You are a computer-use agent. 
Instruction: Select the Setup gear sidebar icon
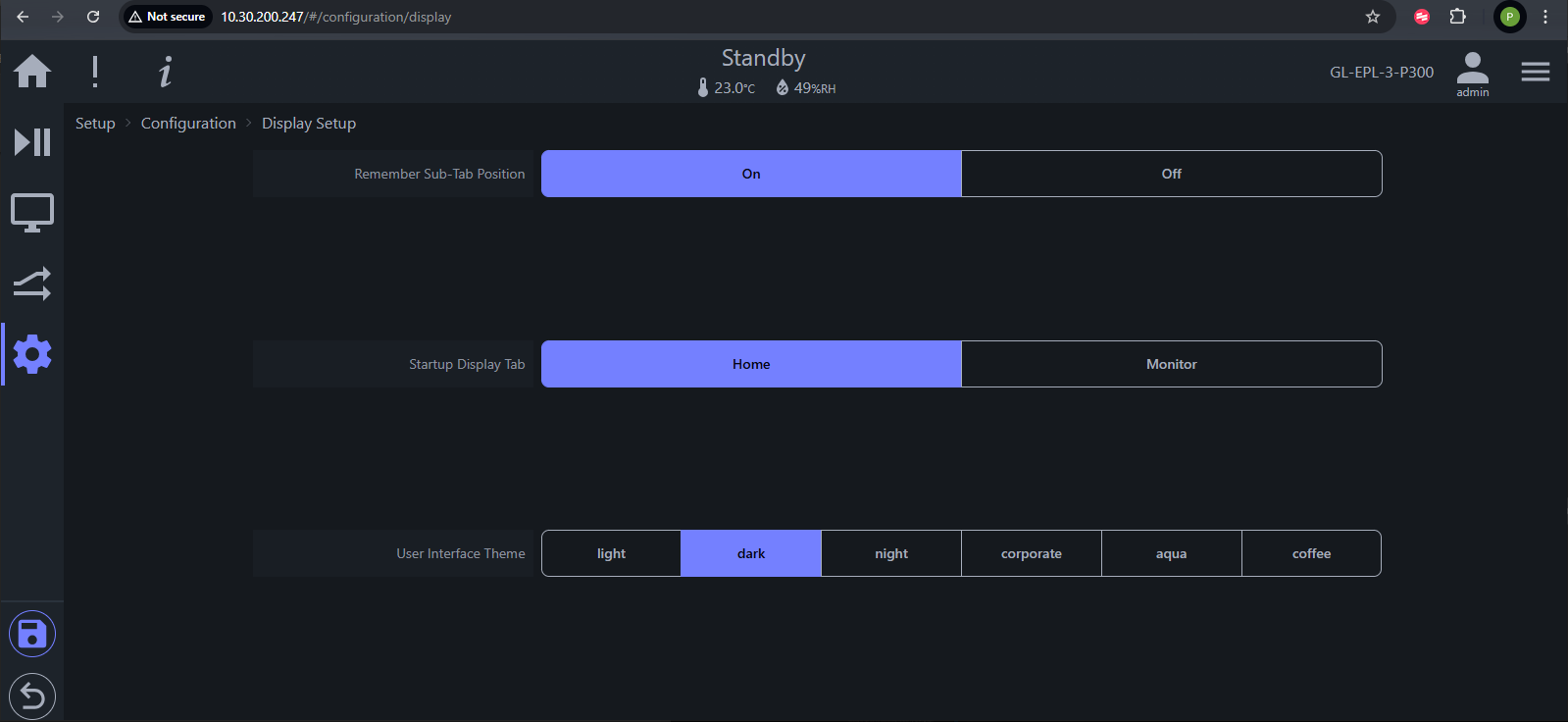tap(32, 354)
